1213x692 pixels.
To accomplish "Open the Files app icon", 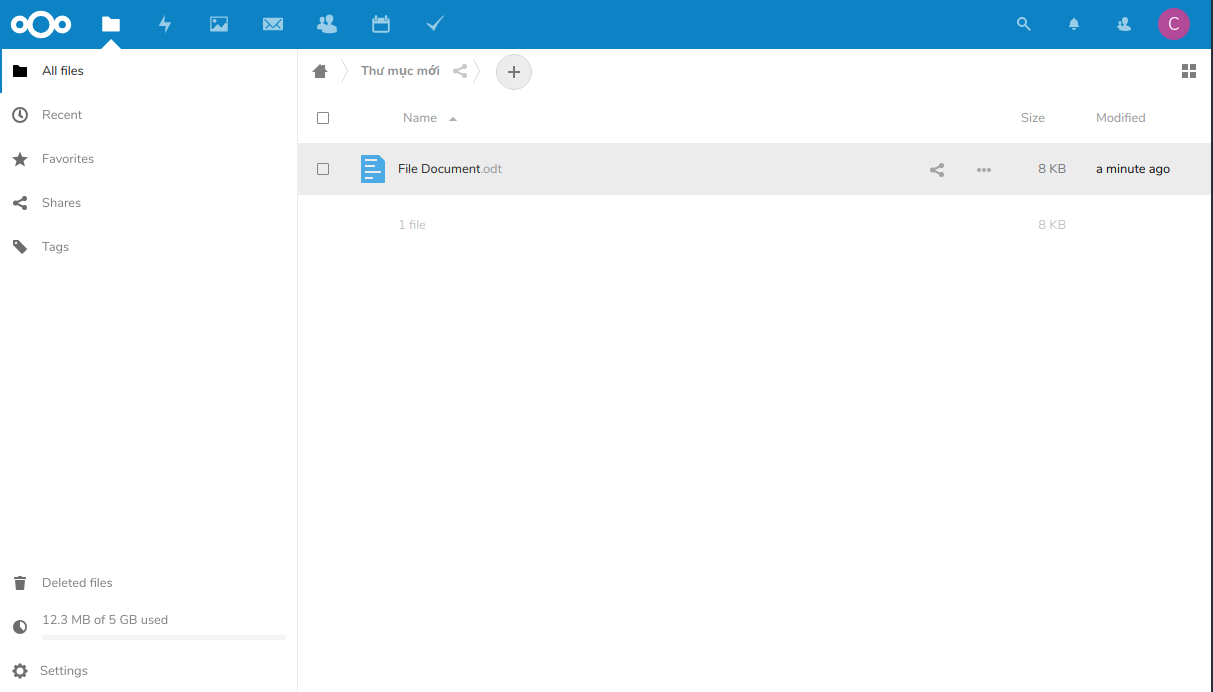I will (x=111, y=24).
